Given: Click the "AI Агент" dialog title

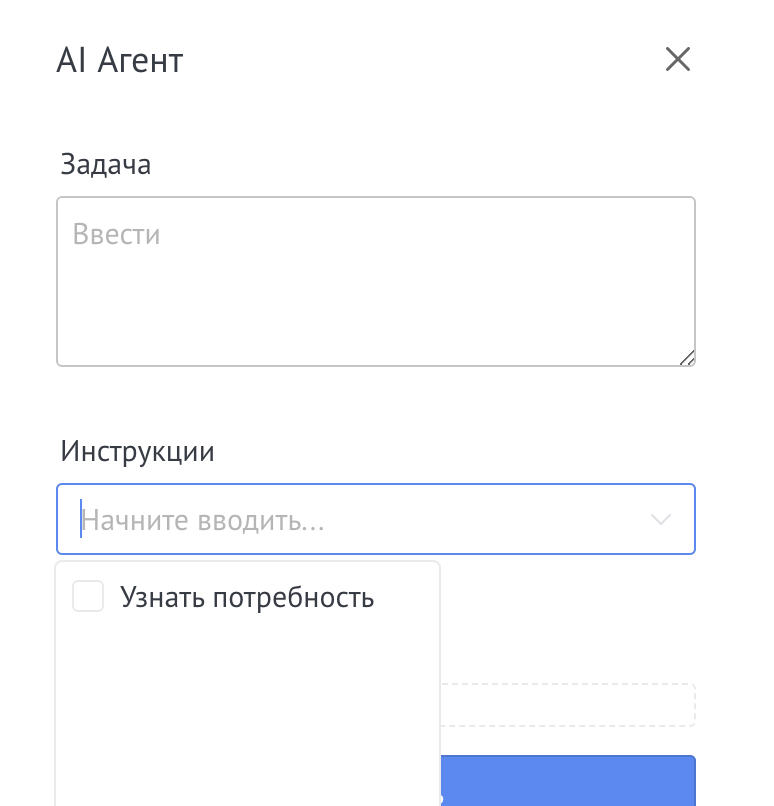Looking at the screenshot, I should click(x=120, y=61).
